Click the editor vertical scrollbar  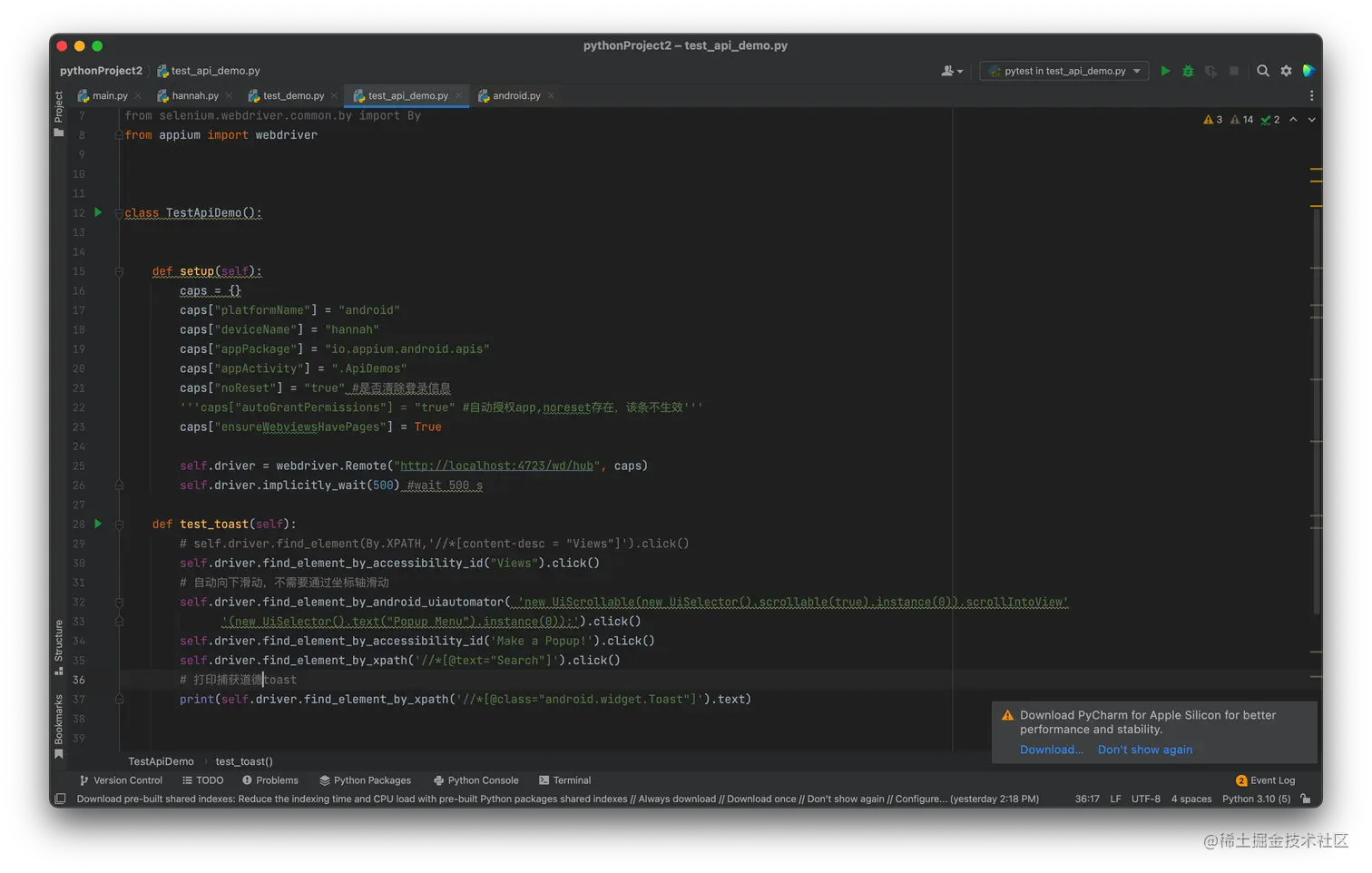[1316, 408]
